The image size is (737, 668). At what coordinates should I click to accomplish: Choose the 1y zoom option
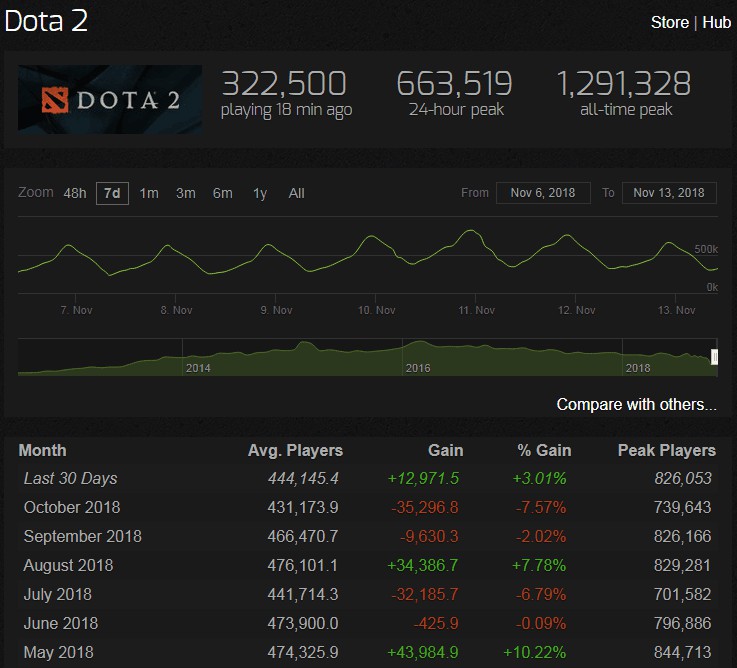(260, 193)
